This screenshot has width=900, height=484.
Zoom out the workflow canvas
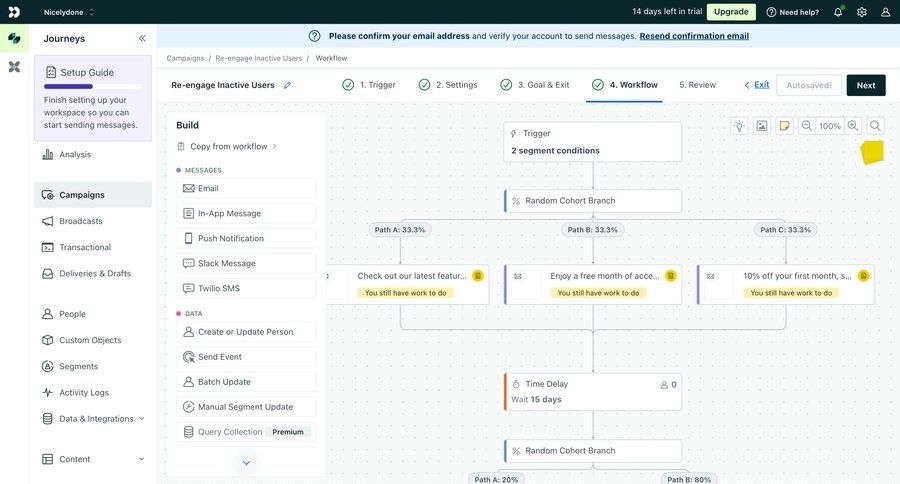coord(806,126)
